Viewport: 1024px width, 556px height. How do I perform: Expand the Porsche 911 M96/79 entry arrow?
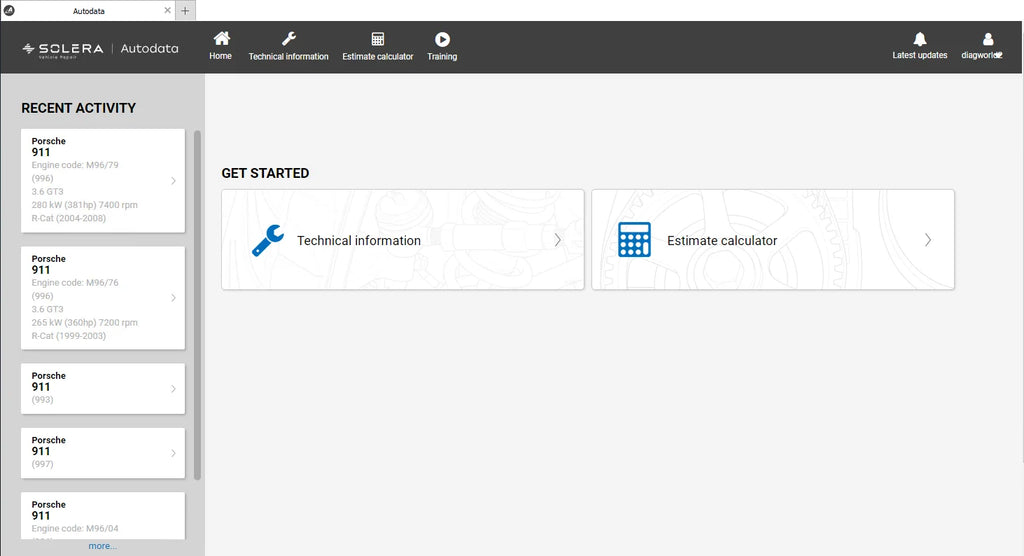173,180
